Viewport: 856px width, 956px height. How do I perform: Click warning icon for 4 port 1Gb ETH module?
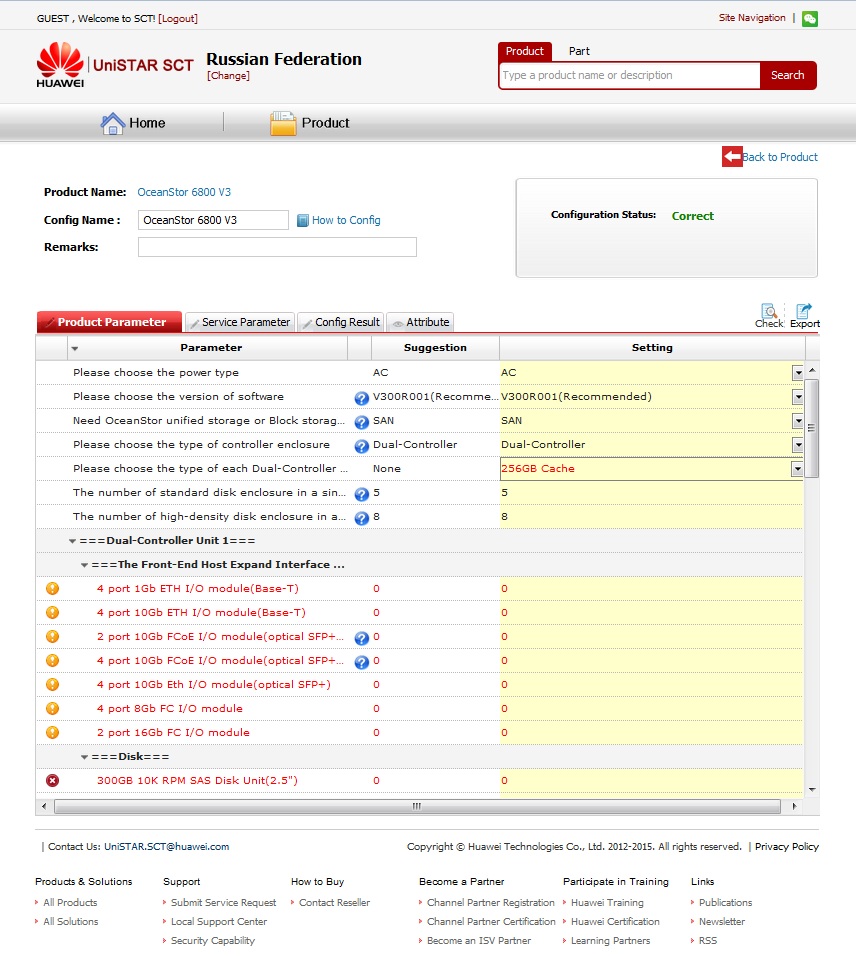[x=52, y=588]
